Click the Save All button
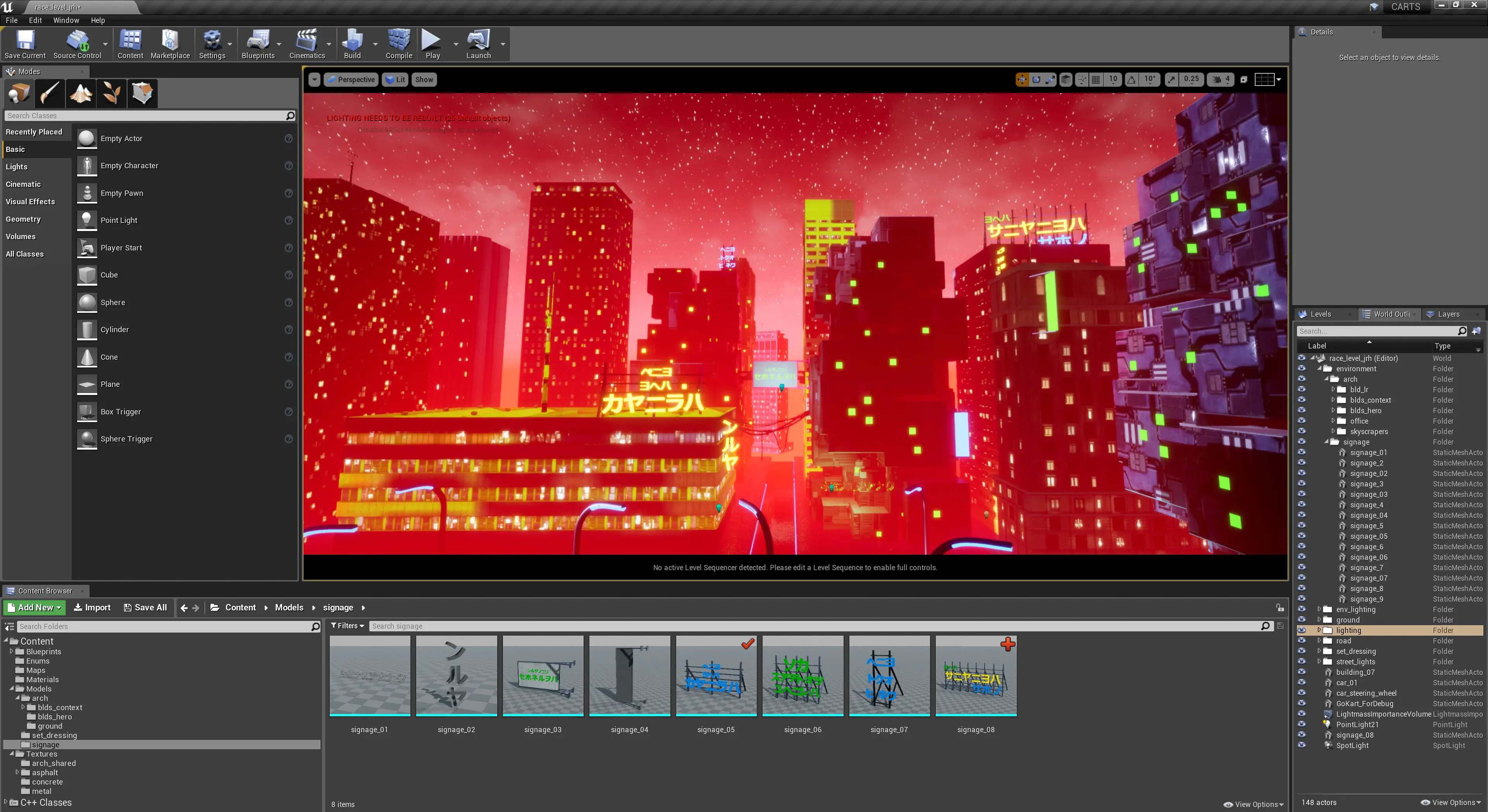1488x812 pixels. (145, 608)
